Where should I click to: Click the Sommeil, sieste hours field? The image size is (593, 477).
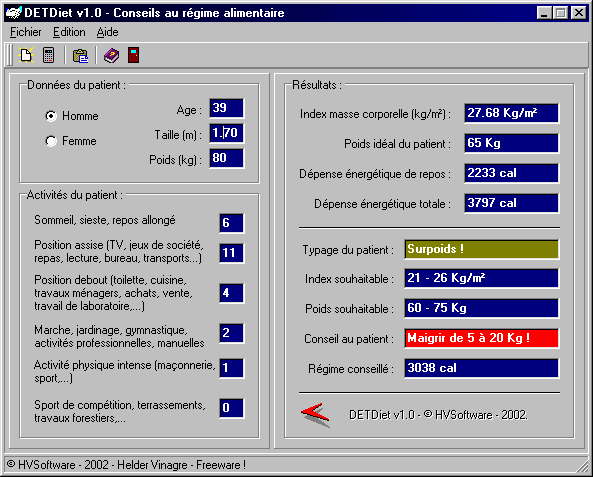(231, 223)
